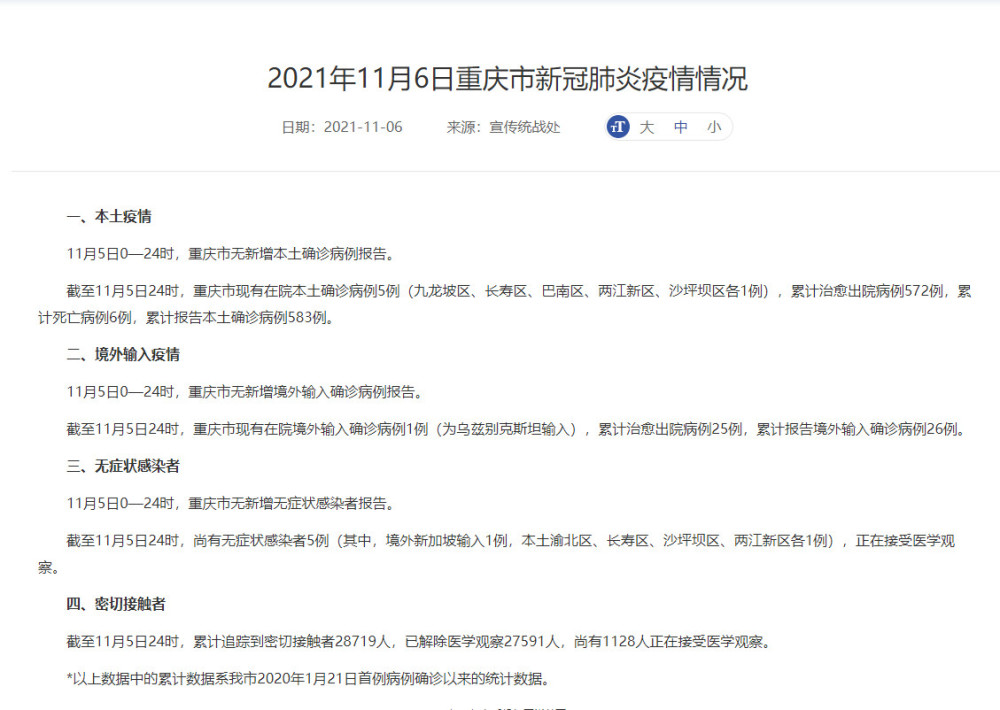Click heading 四、密切接触者
1000x710 pixels.
(116, 604)
